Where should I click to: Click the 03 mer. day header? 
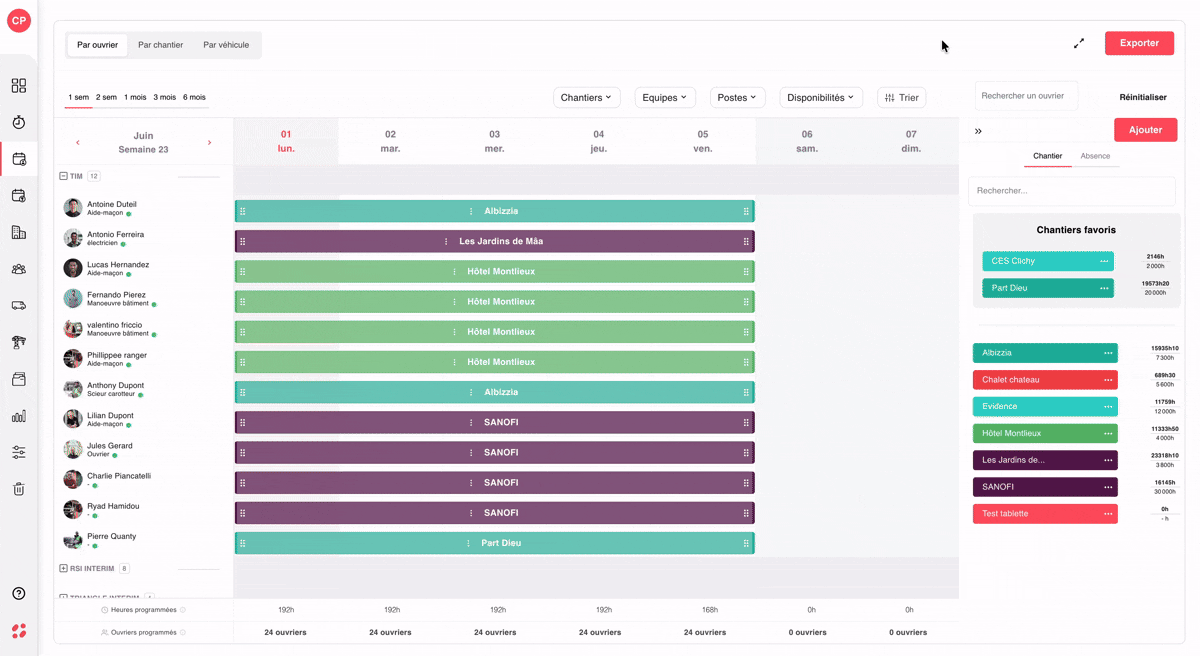(494, 141)
